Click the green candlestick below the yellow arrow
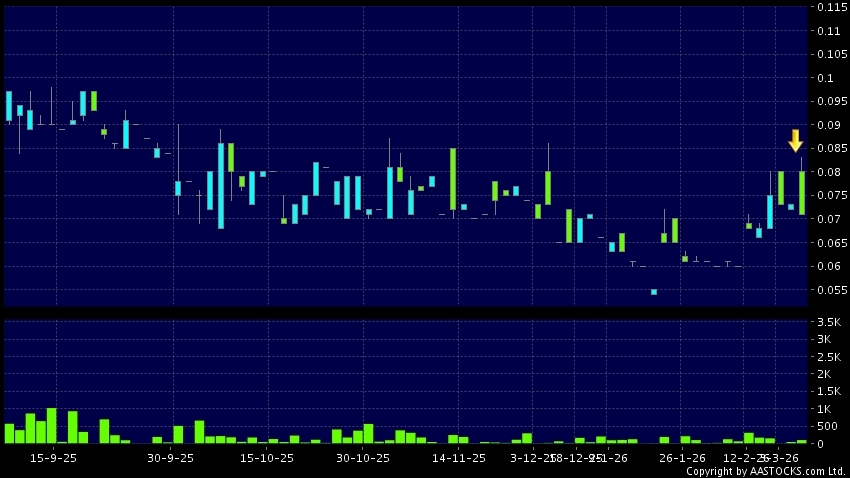 tap(802, 192)
